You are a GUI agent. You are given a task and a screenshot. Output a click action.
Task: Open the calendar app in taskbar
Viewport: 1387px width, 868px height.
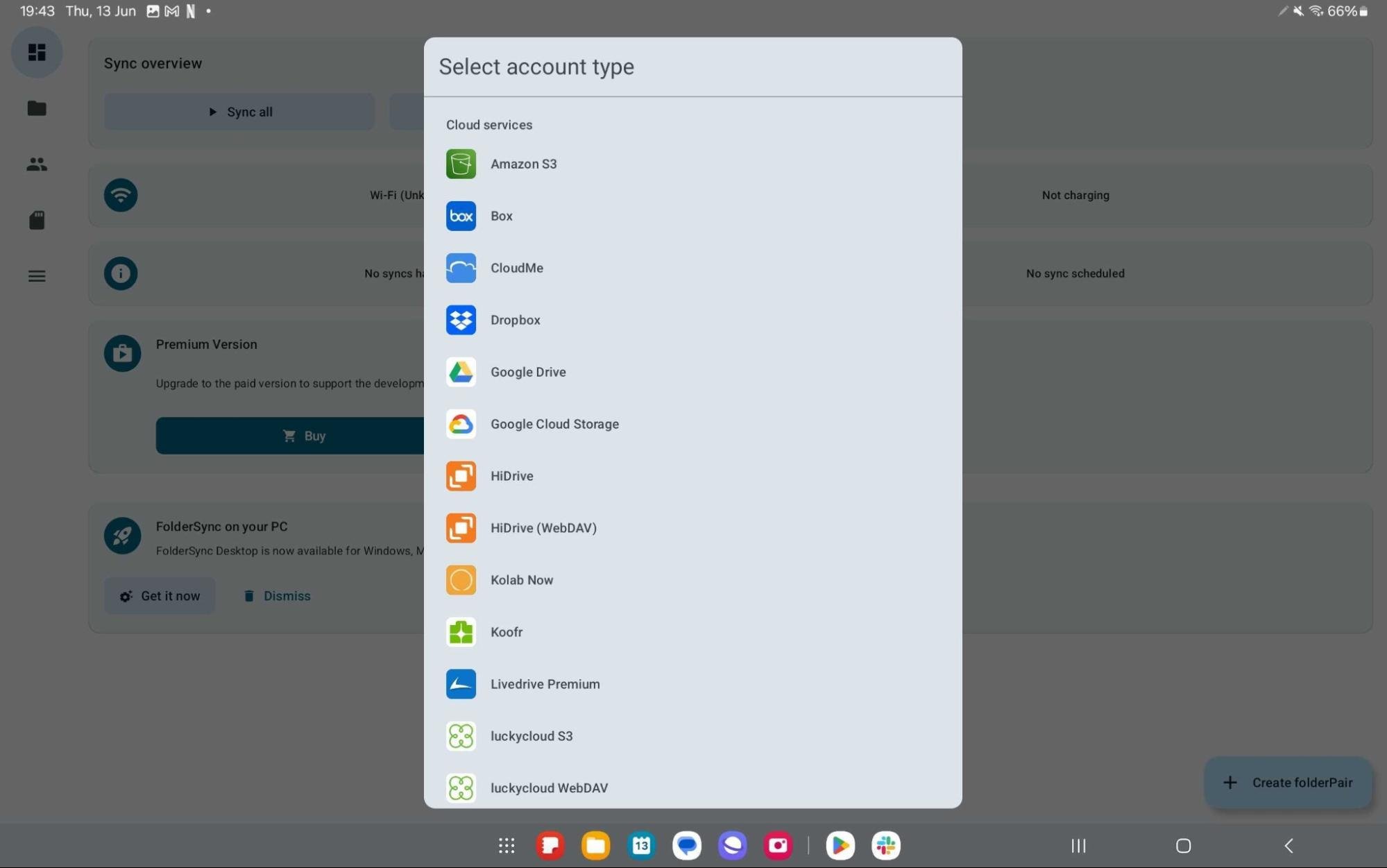(x=641, y=845)
